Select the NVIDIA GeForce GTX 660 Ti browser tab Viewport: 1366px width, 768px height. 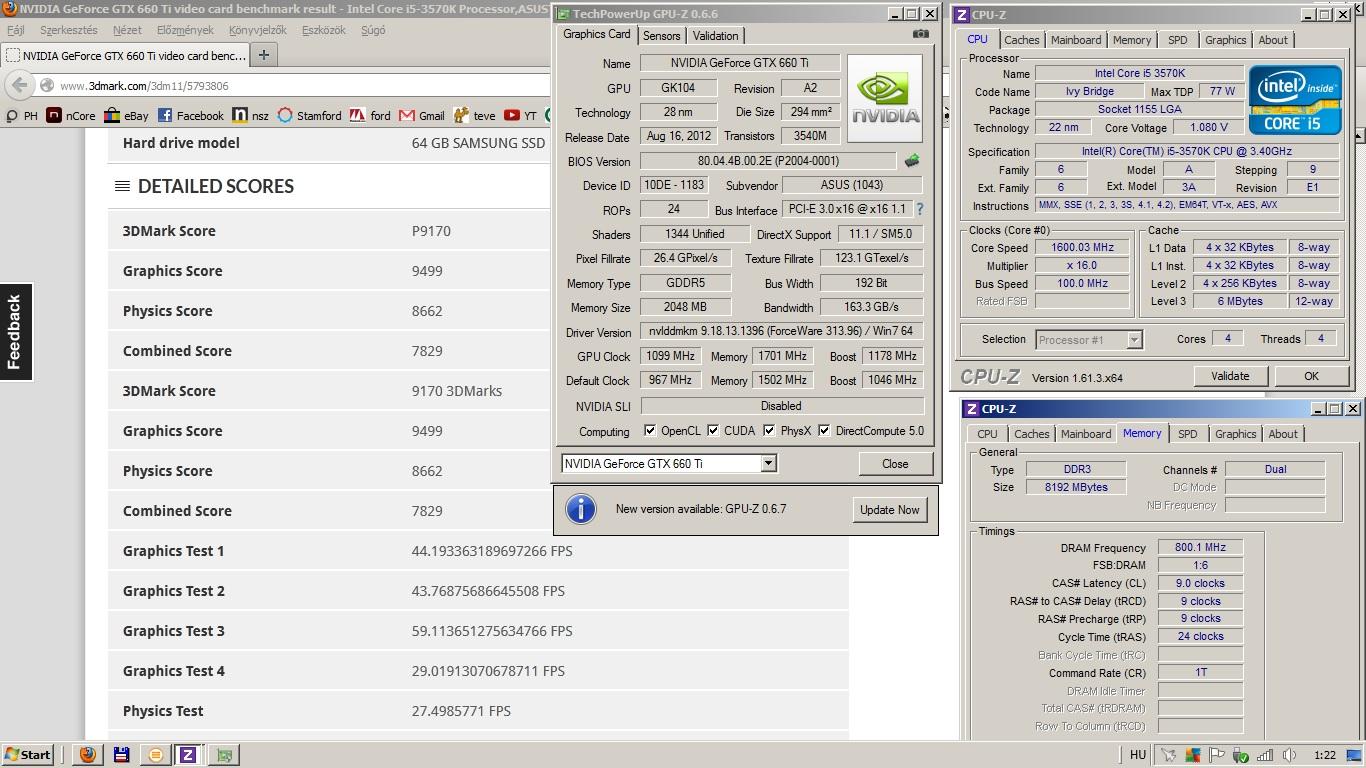click(125, 56)
